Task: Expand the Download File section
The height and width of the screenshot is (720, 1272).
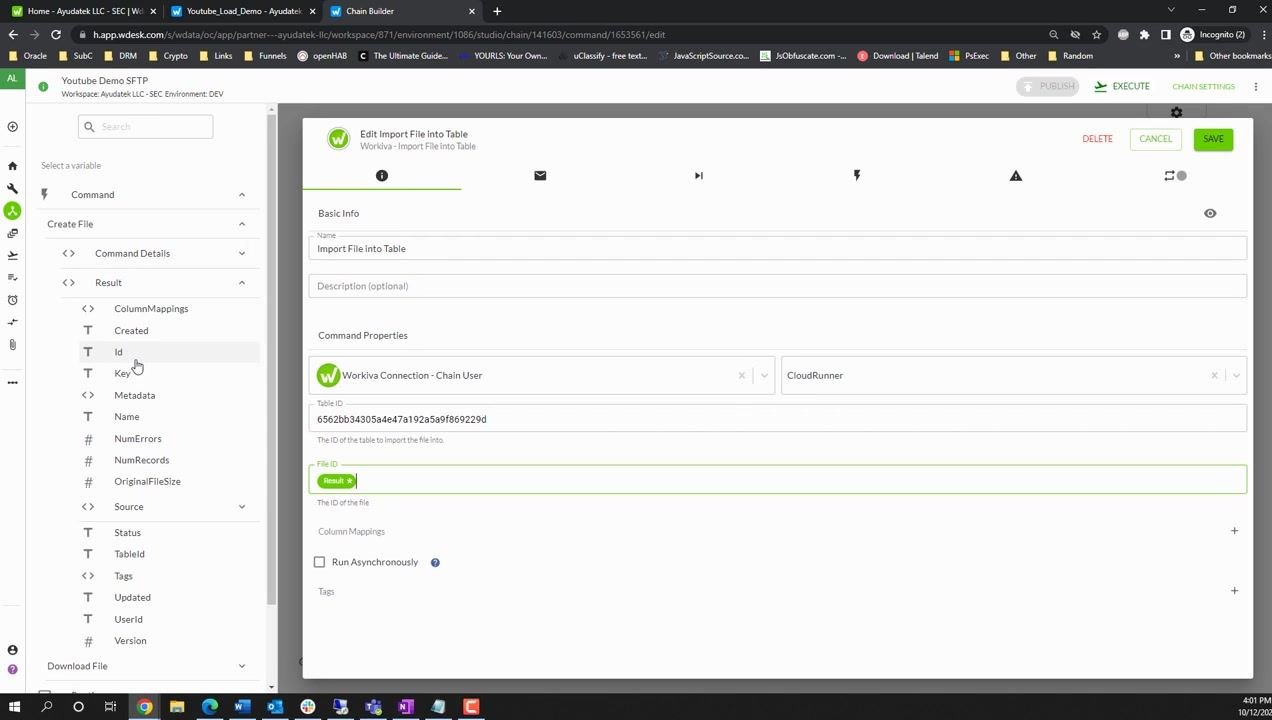Action: pyautogui.click(x=242, y=666)
